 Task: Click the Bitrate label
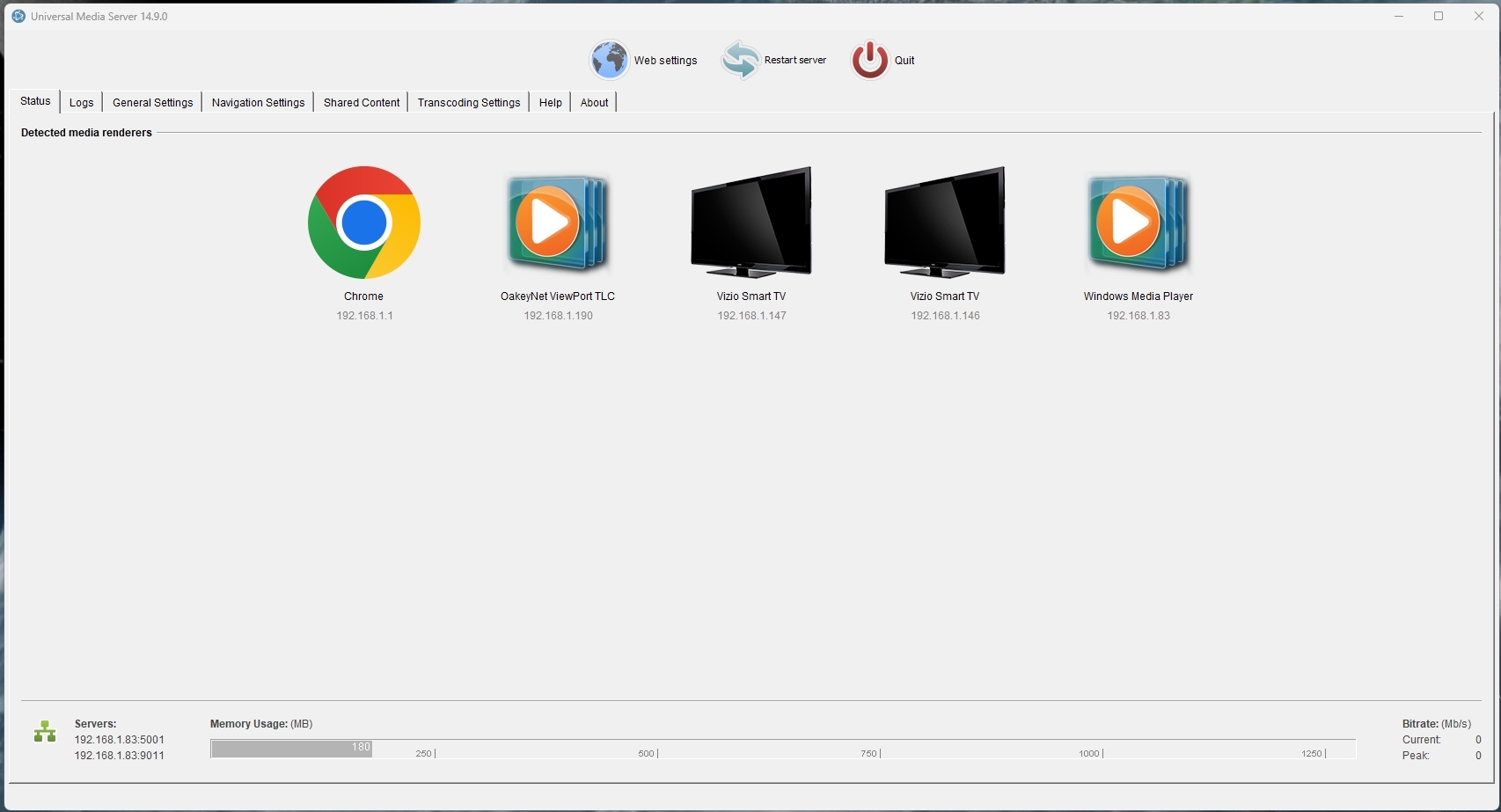[x=1437, y=724]
